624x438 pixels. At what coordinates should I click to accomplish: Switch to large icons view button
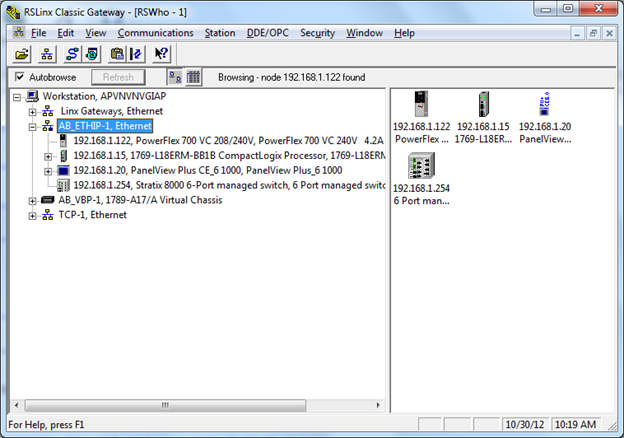point(175,77)
